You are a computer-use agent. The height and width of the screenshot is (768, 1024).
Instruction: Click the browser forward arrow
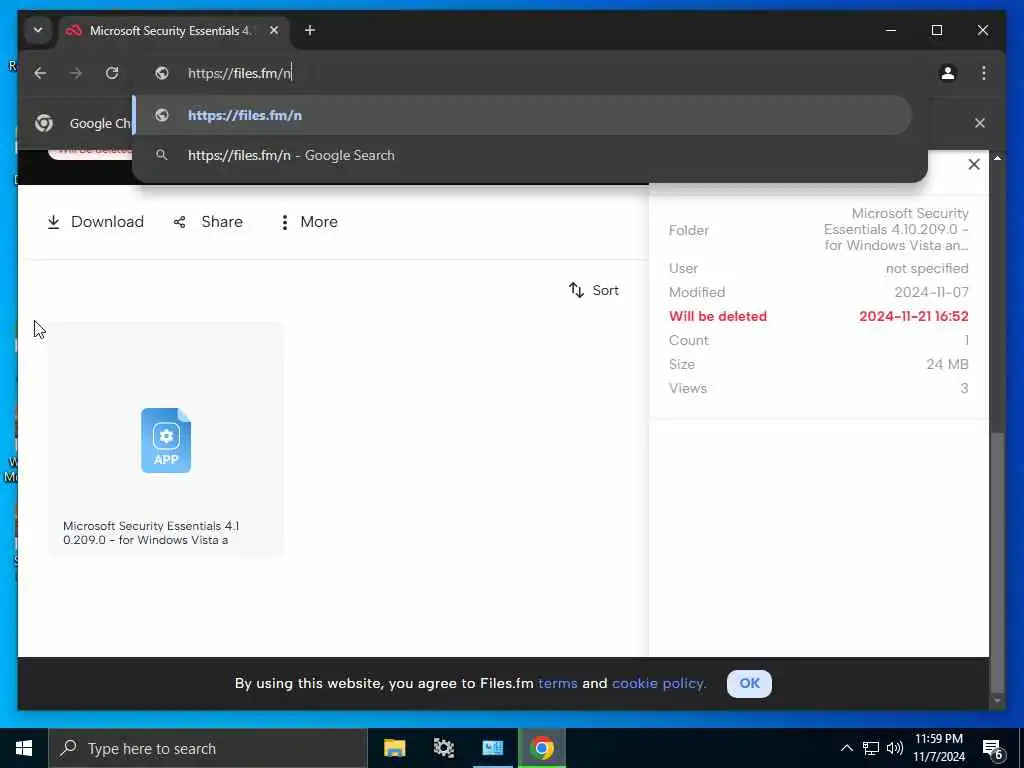(76, 73)
